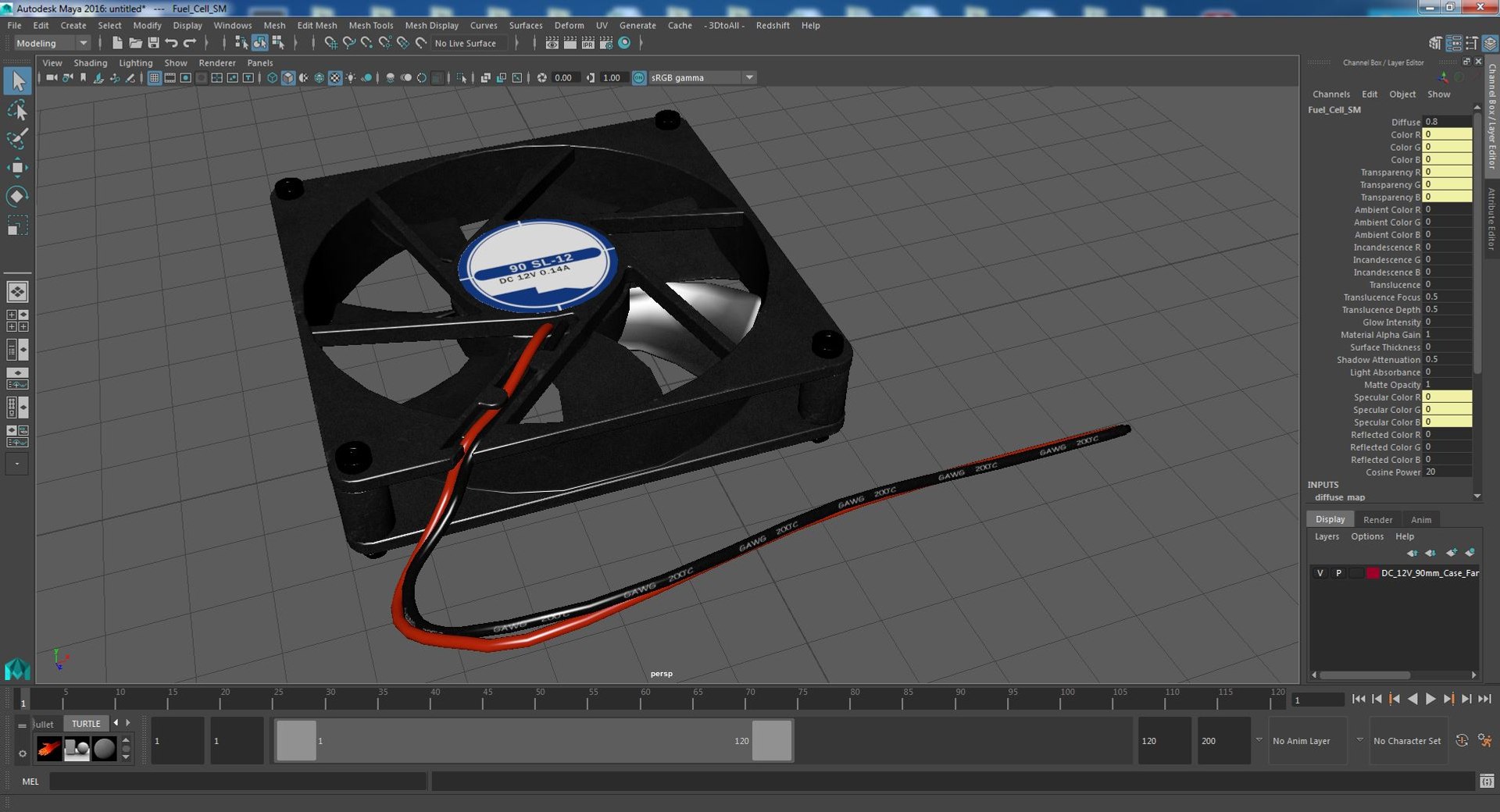Toggle textured display in viewport
This screenshot has width=1500, height=812.
(335, 77)
